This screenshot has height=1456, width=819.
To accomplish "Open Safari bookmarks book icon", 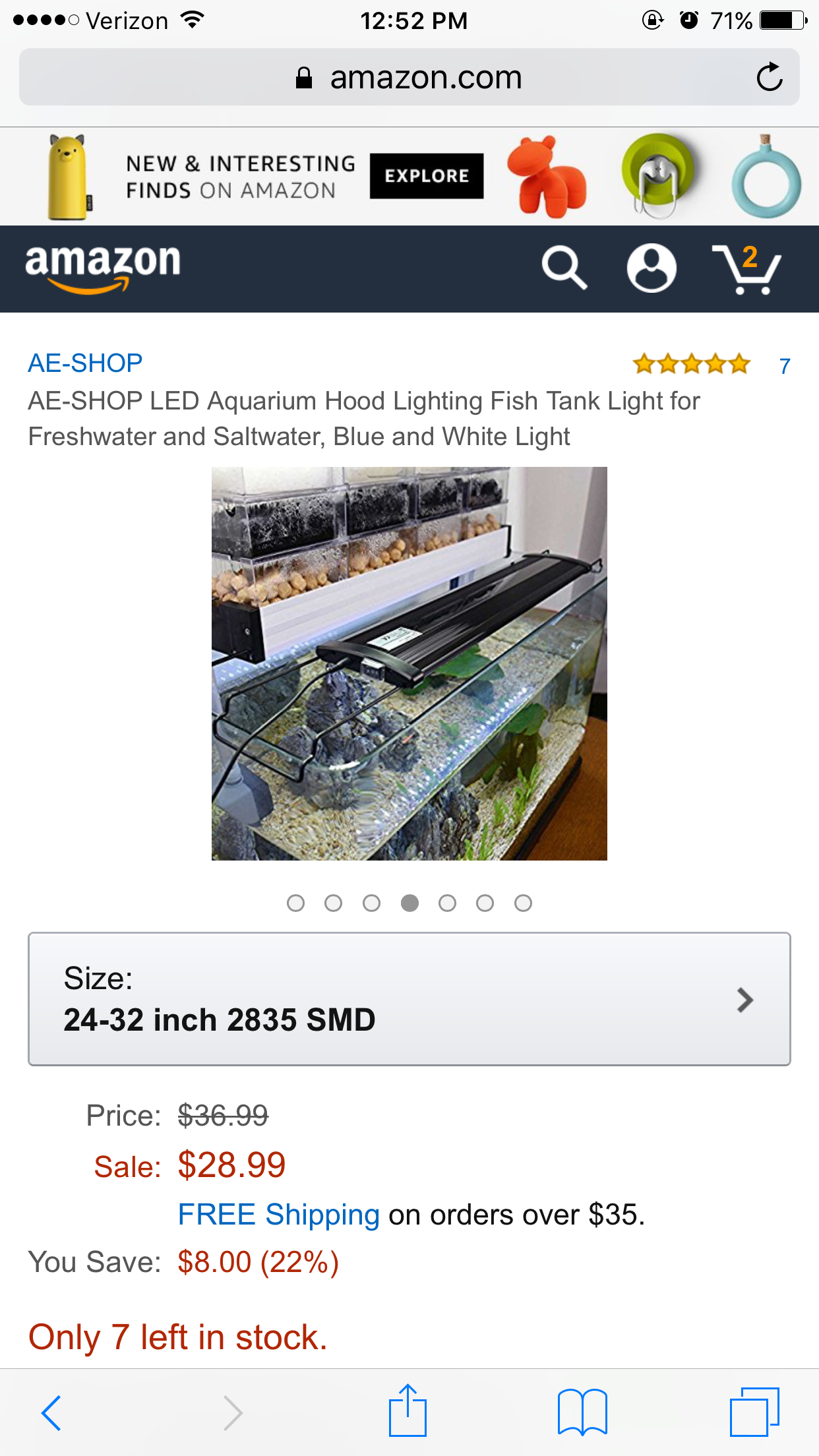I will point(582,1411).
